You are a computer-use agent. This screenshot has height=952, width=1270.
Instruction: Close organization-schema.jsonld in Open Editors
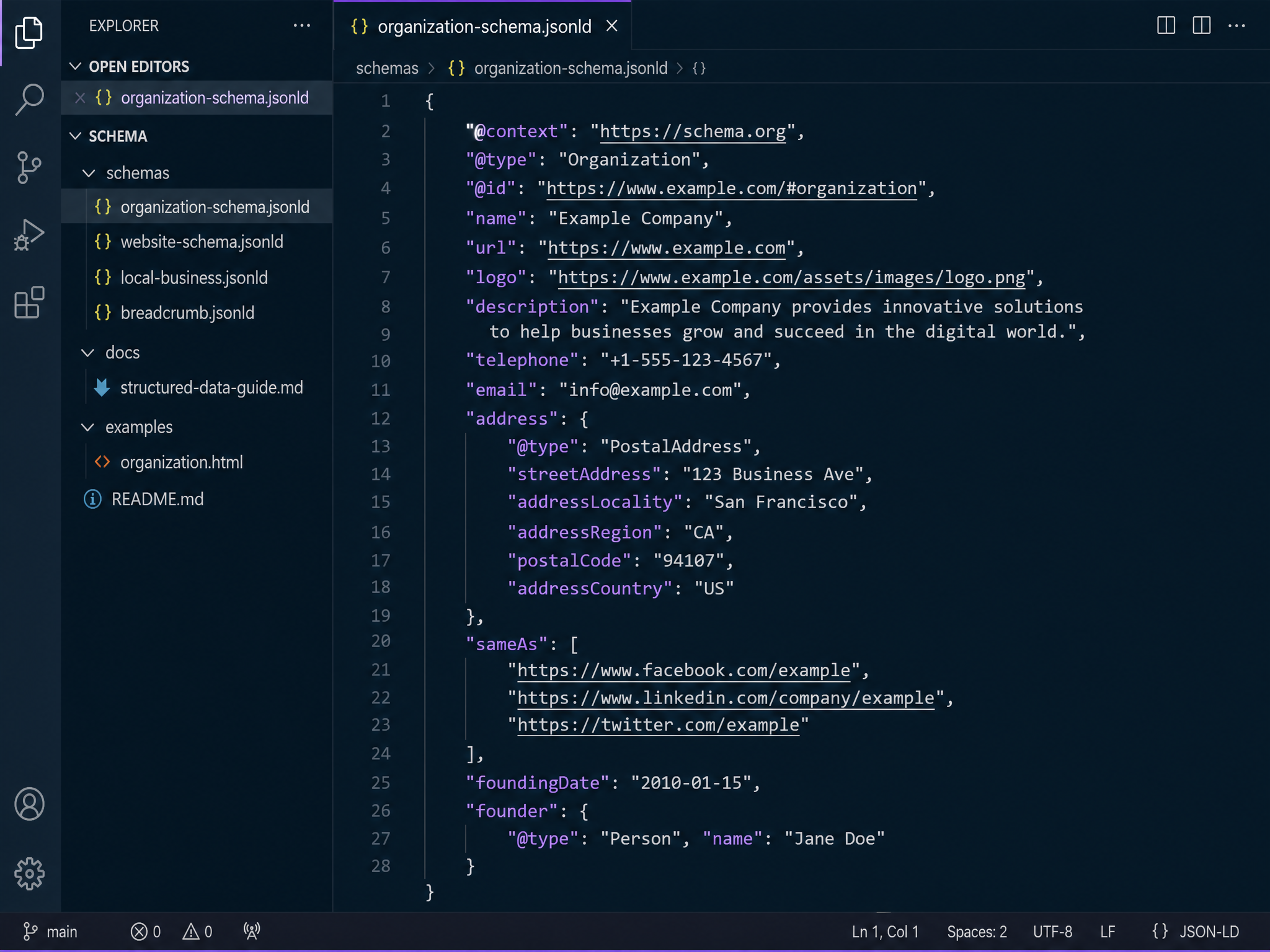[80, 98]
